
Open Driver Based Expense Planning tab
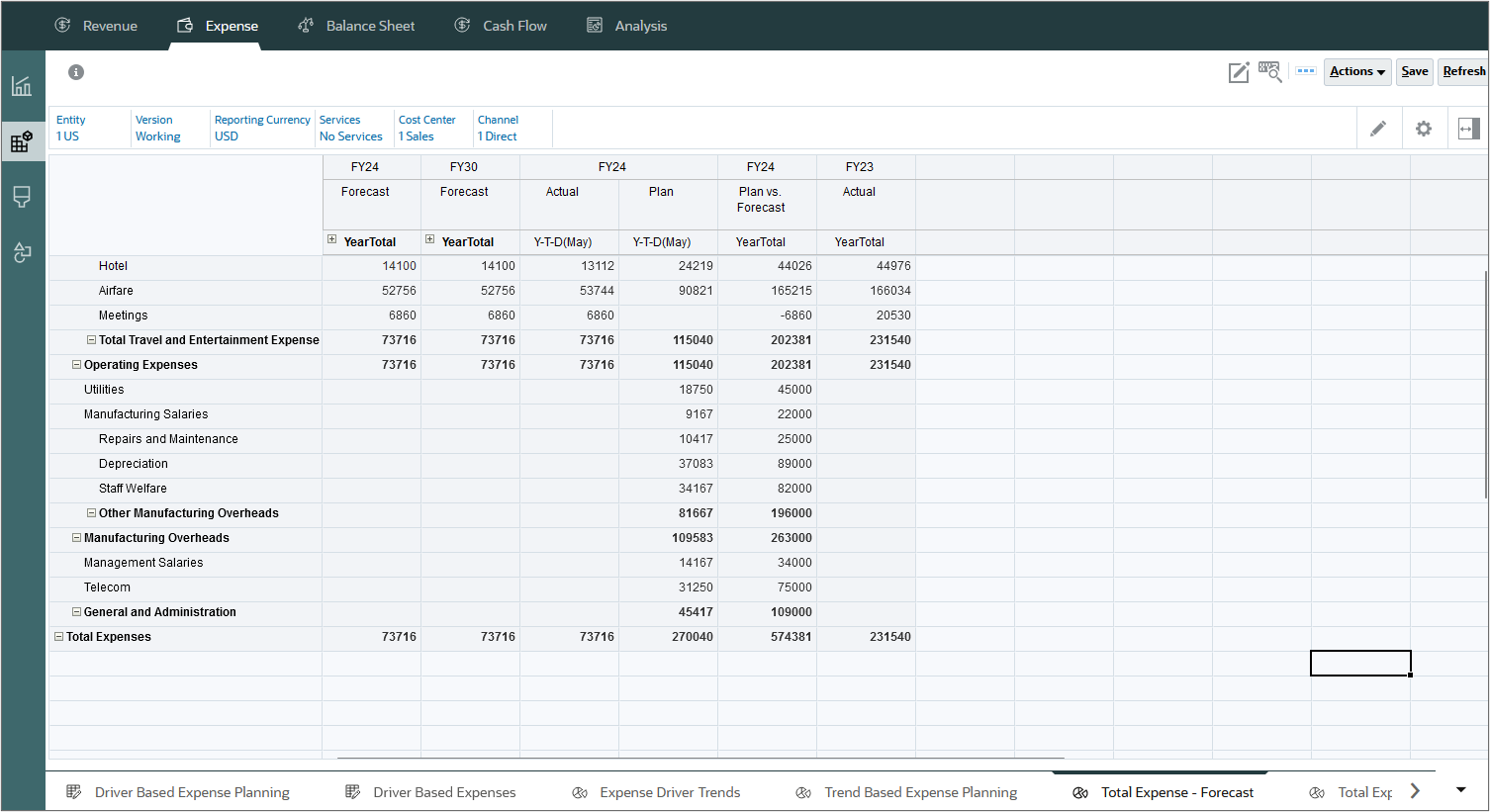pyautogui.click(x=178, y=792)
